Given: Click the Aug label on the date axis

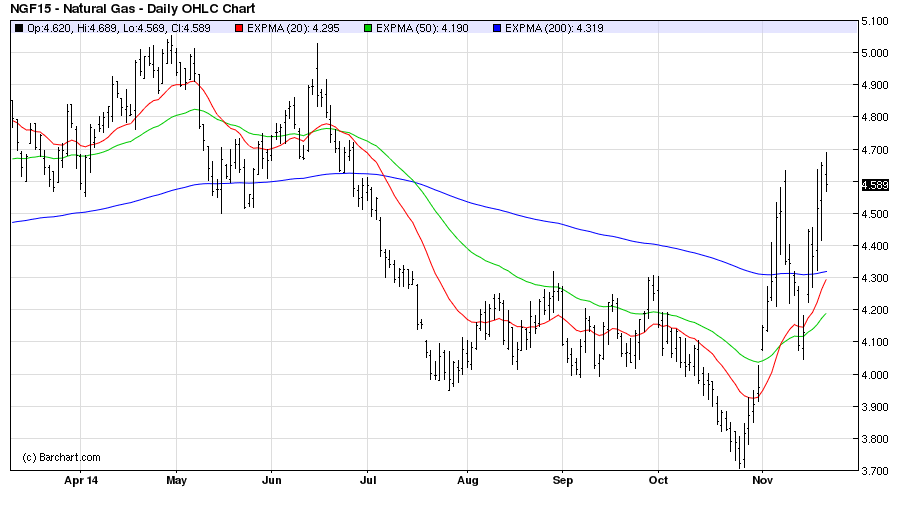Looking at the screenshot, I should 466,481.
